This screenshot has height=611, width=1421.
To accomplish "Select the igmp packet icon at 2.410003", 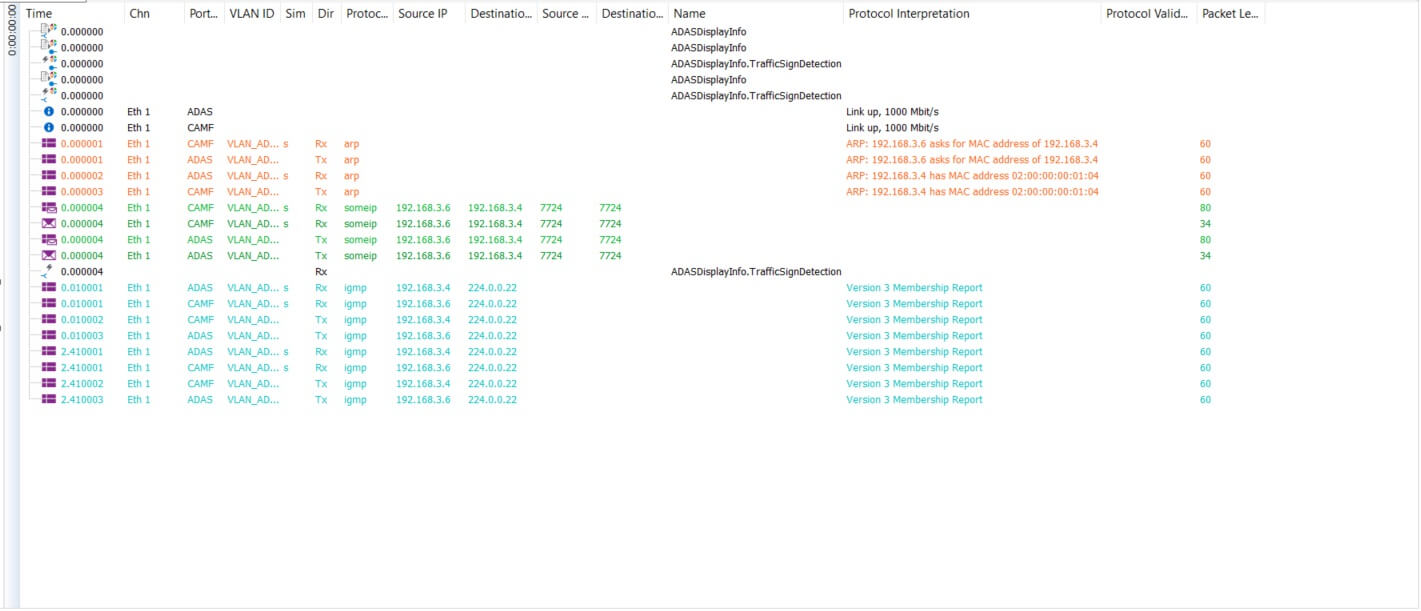I will click(x=49, y=400).
